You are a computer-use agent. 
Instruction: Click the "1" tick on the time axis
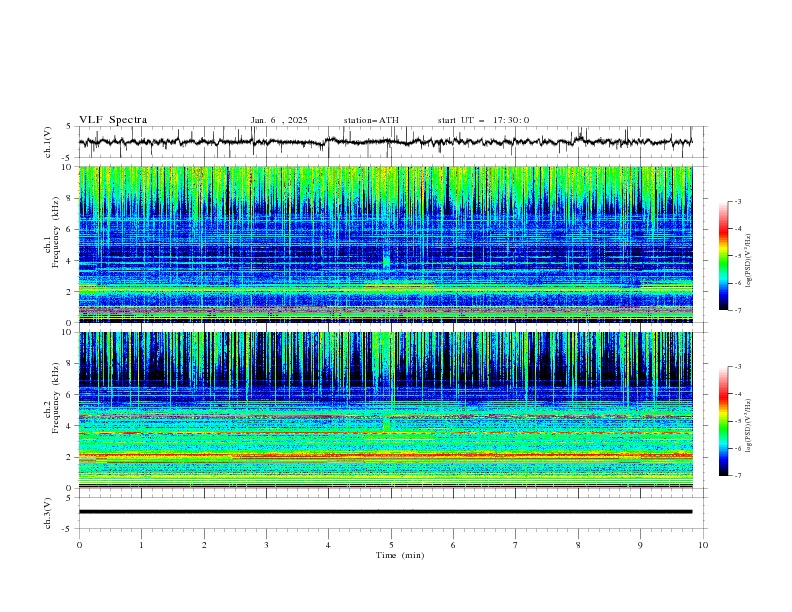point(141,545)
